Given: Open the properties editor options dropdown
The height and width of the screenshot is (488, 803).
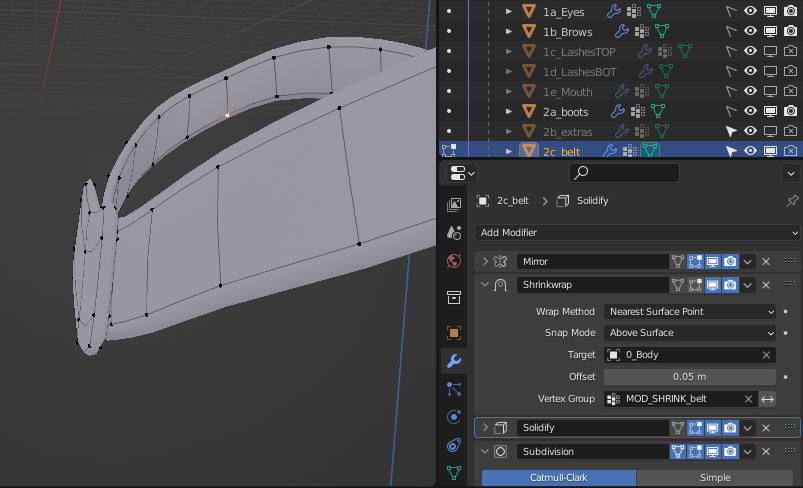Looking at the screenshot, I should point(791,173).
